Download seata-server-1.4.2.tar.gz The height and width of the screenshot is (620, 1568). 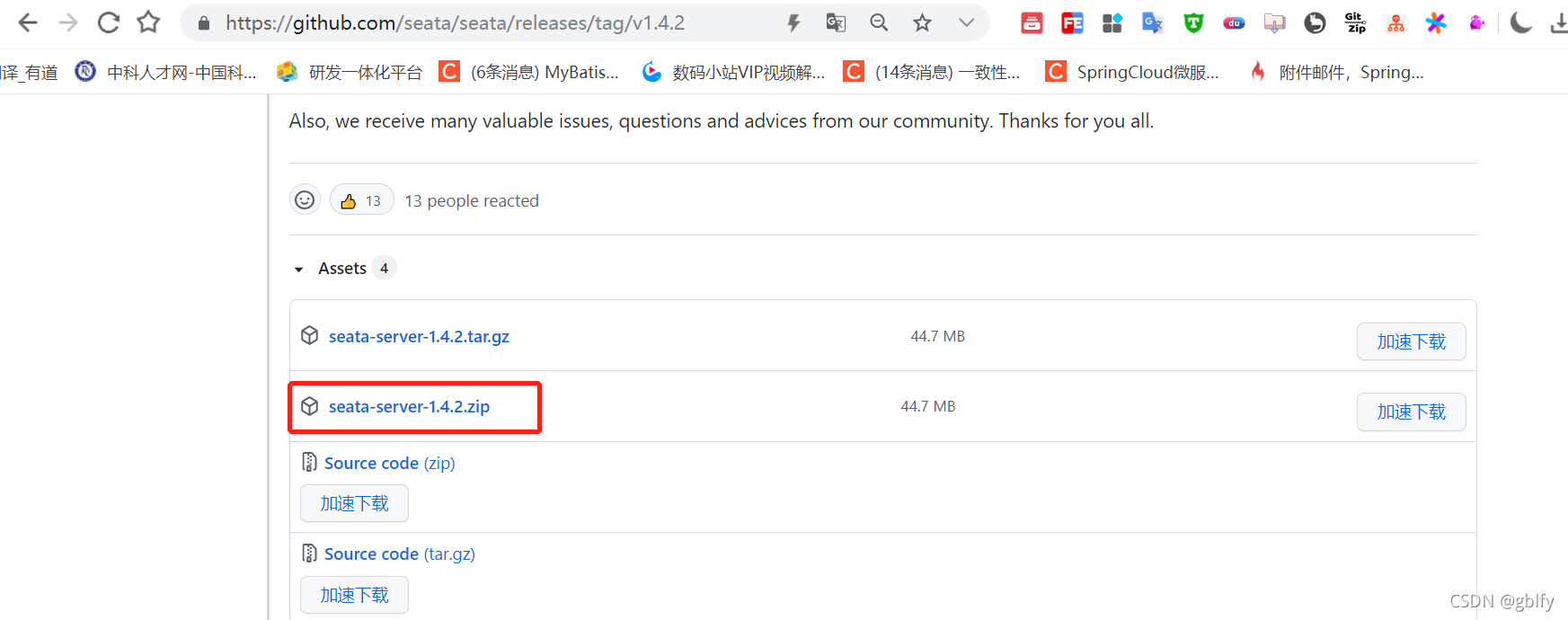(419, 336)
